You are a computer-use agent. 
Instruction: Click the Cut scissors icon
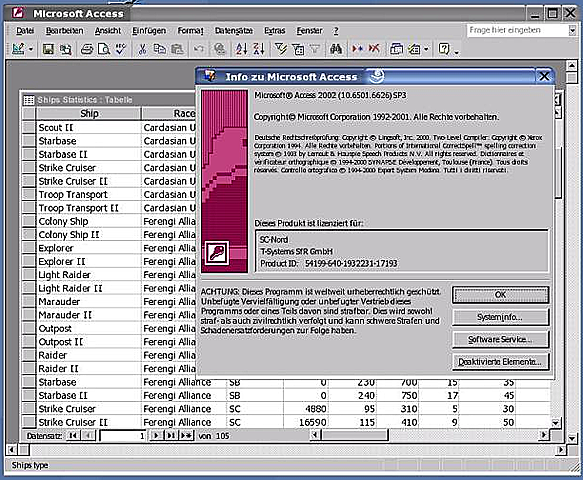coord(142,49)
